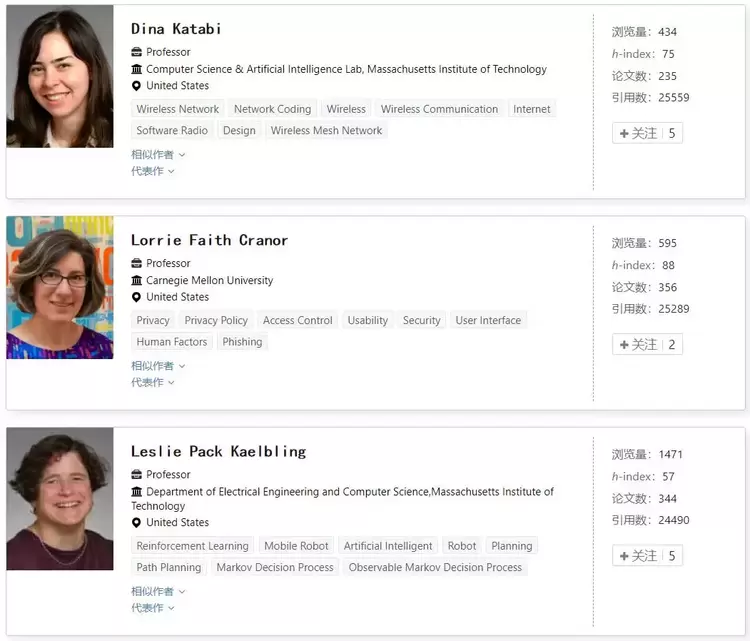Open Dina Katabi's profile name link
Image resolution: width=750 pixels, height=641 pixels.
click(x=176, y=29)
